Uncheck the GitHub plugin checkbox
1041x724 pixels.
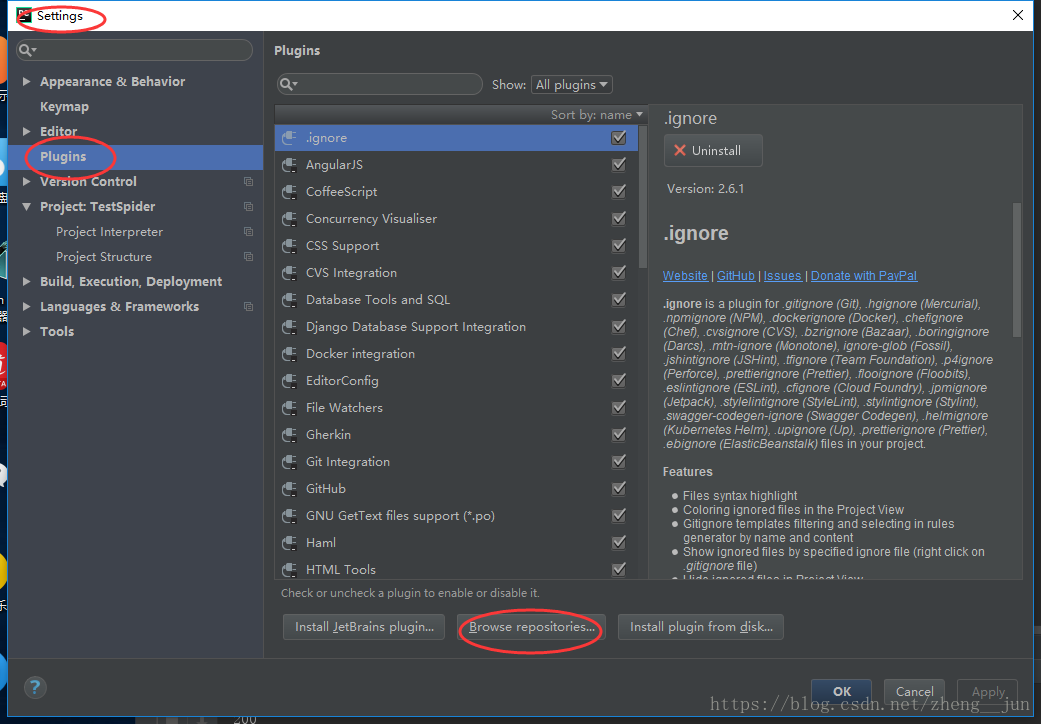[619, 488]
